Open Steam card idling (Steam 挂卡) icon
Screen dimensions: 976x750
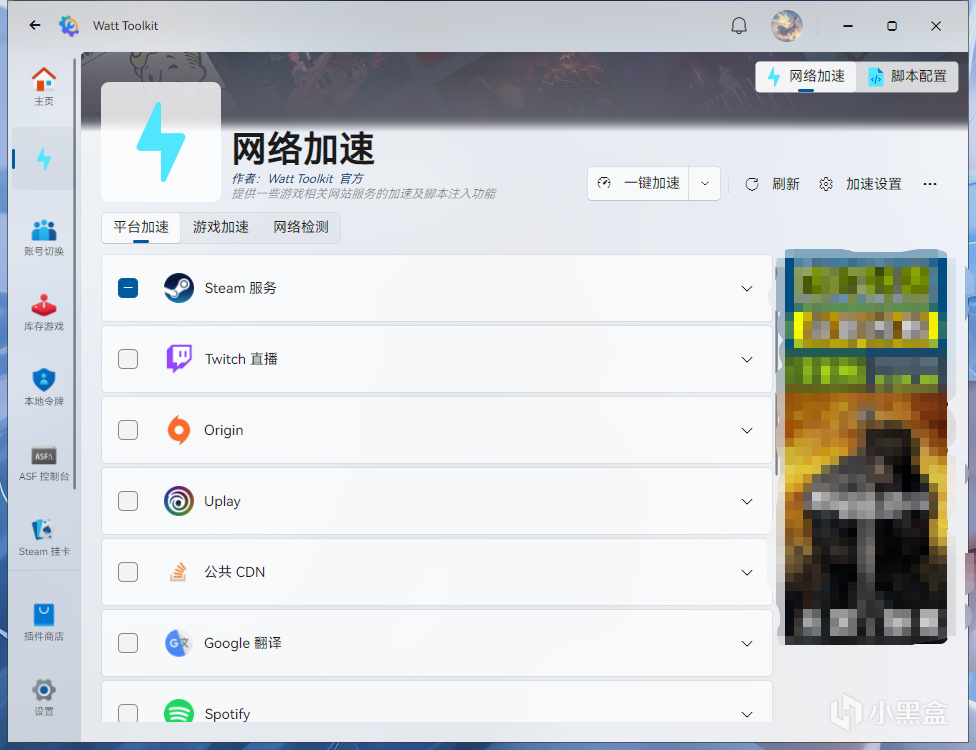(x=44, y=538)
